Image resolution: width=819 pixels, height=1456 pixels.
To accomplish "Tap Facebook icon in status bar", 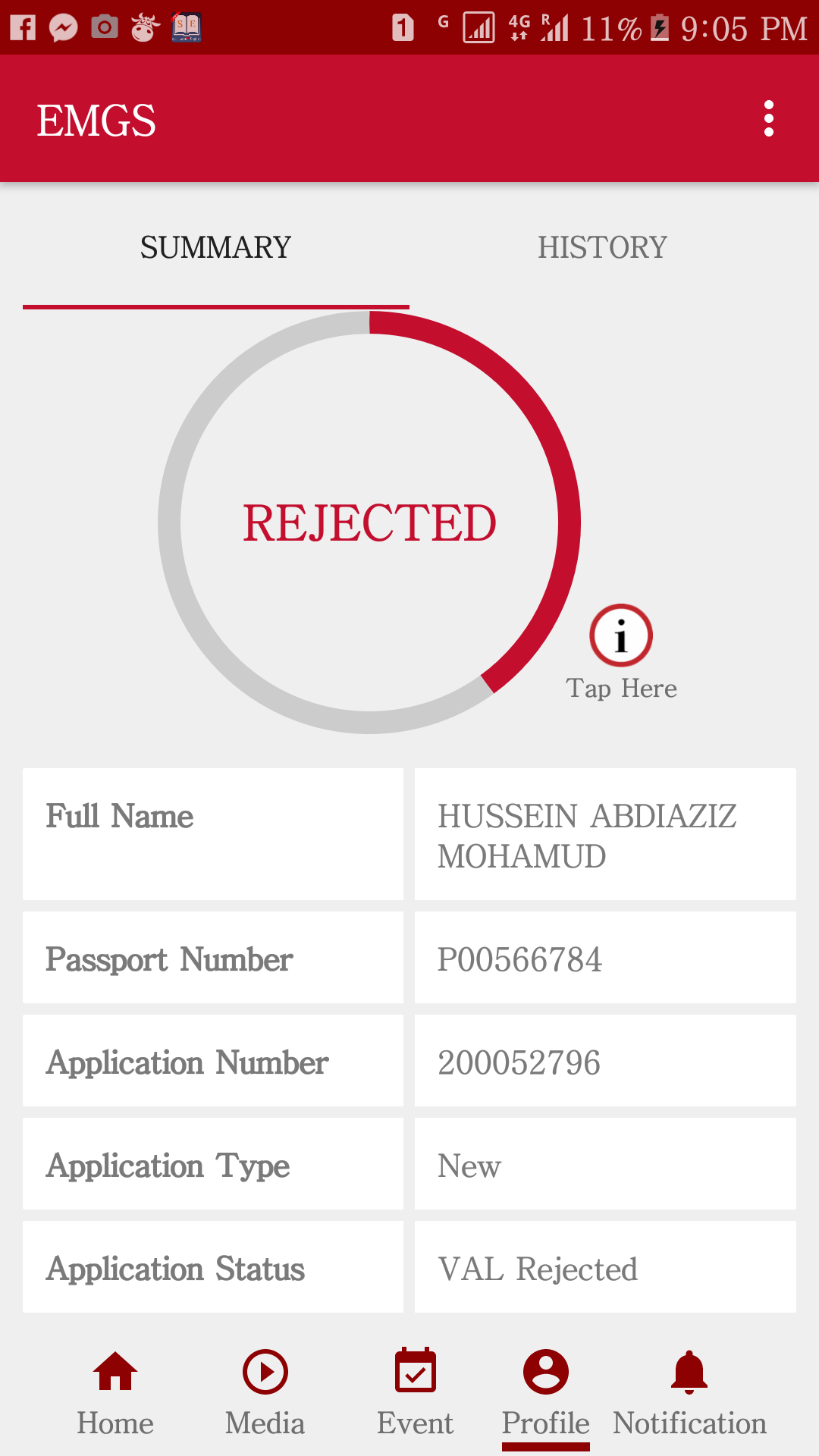I will click(x=23, y=28).
